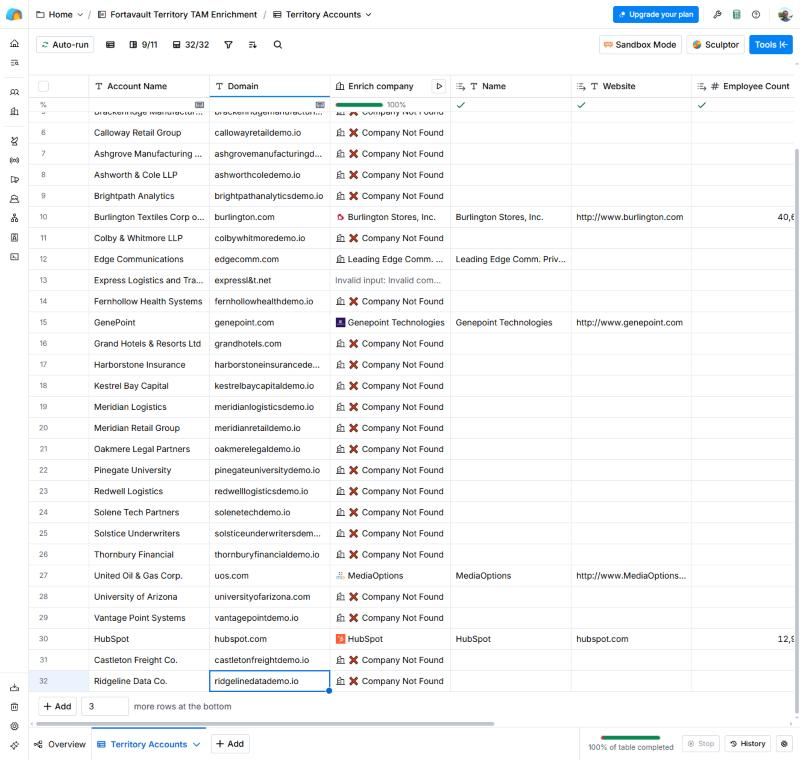
Task: Click the vertical scrollbar at right edge
Action: [796, 432]
